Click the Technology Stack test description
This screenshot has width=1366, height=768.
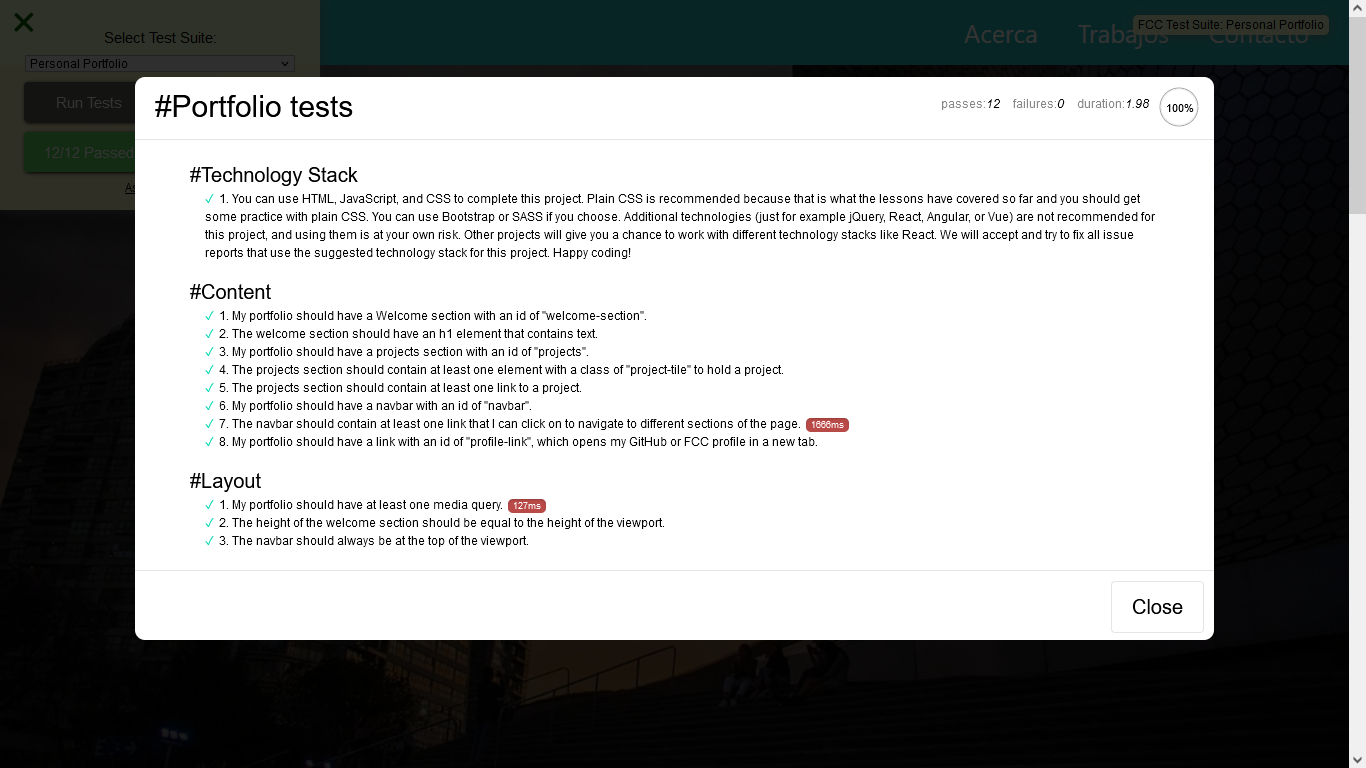(680, 226)
